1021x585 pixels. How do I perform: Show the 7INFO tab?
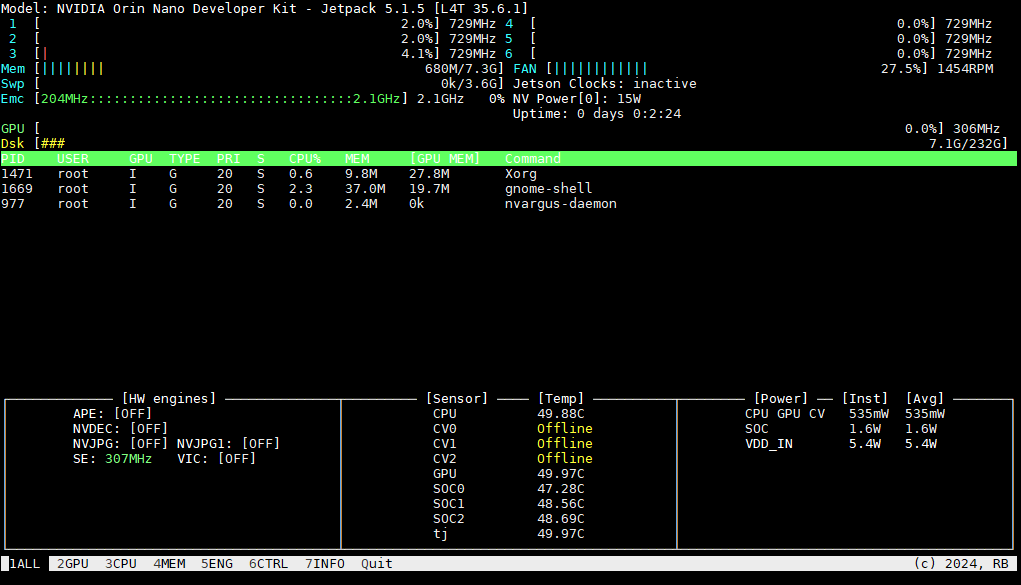click(325, 564)
